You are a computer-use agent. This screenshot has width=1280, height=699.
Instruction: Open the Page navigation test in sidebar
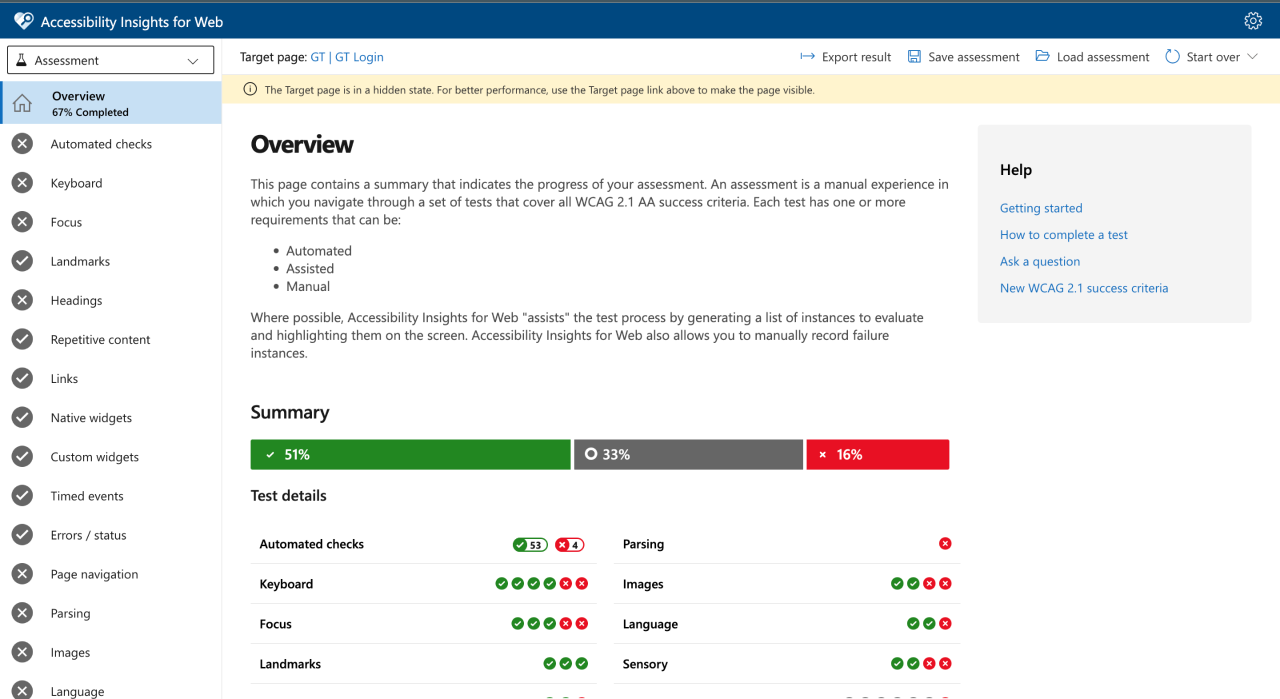point(111,574)
